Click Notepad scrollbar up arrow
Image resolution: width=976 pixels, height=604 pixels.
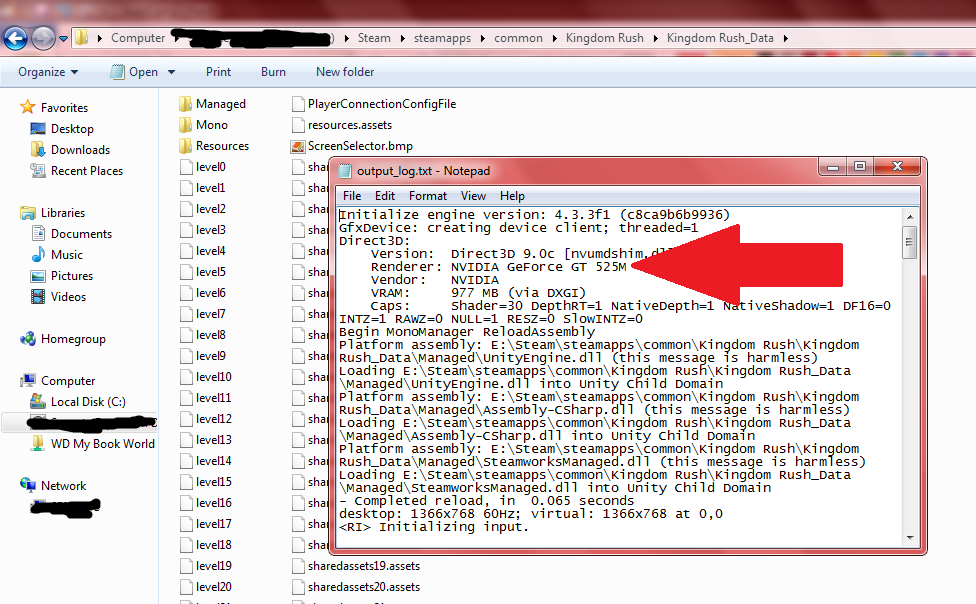point(910,217)
